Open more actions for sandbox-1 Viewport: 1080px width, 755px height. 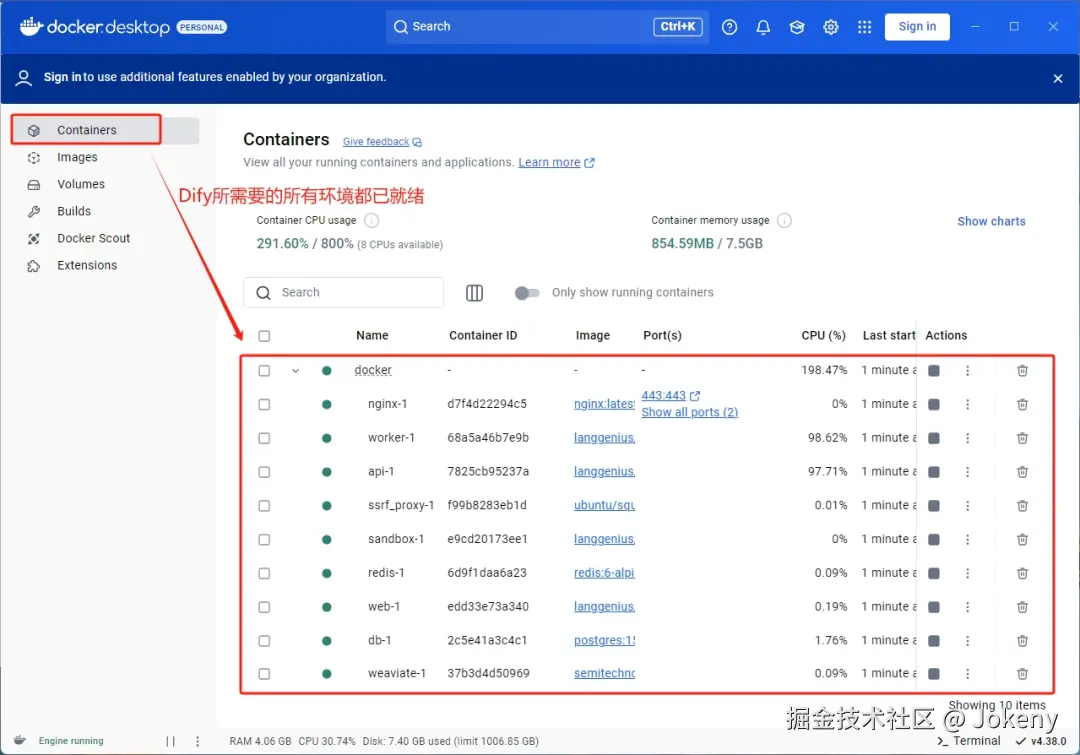[968, 539]
